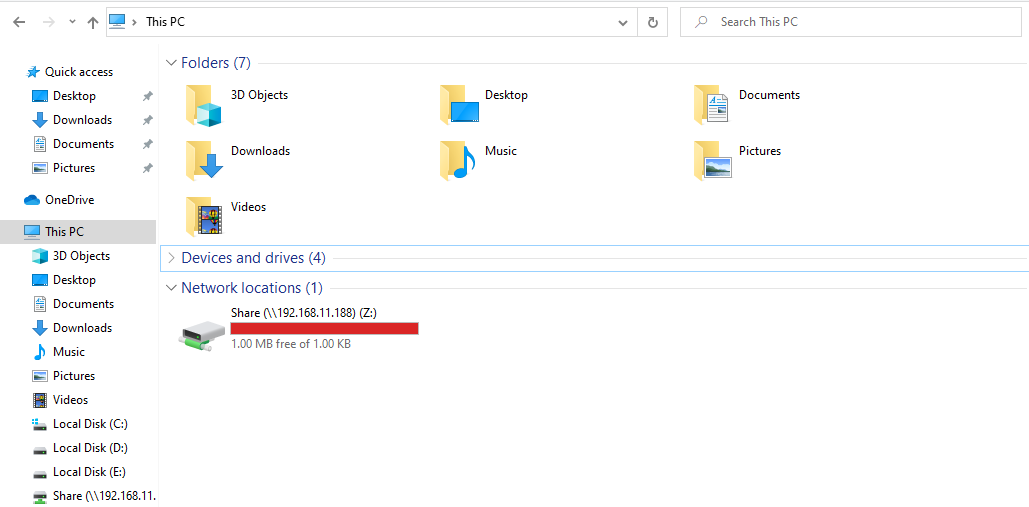Click the Local Disk (C:) drive icon in sidebar
The width and height of the screenshot is (1029, 507).
40,424
